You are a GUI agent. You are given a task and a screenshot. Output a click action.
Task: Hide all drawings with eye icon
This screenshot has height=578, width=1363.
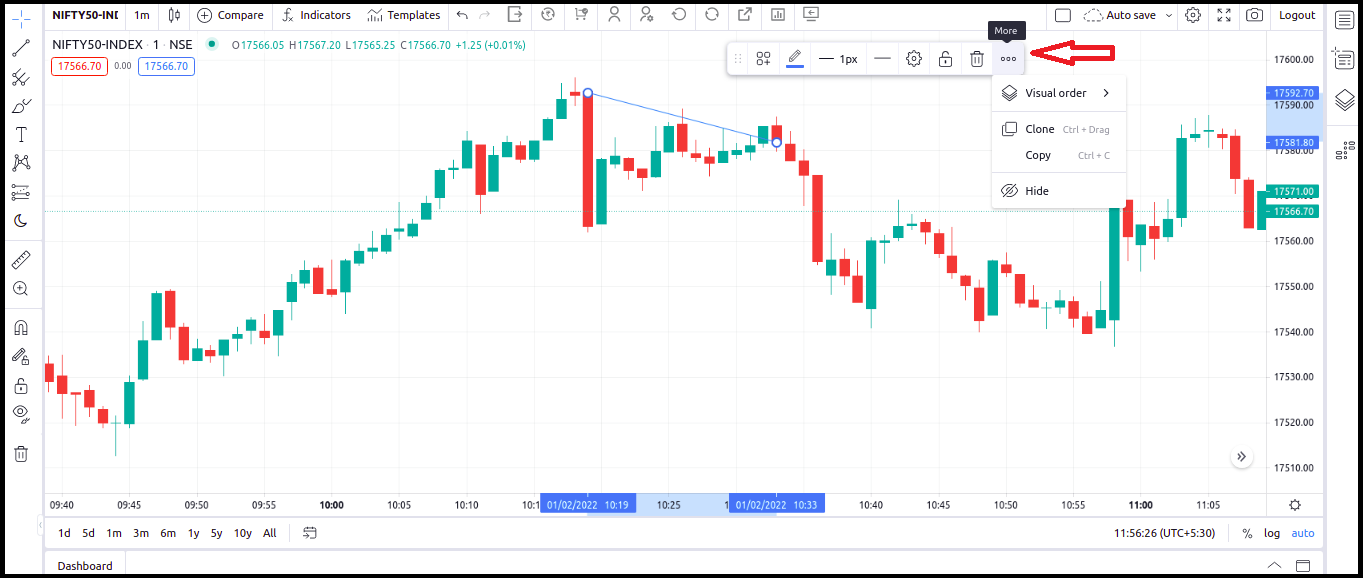(x=20, y=413)
